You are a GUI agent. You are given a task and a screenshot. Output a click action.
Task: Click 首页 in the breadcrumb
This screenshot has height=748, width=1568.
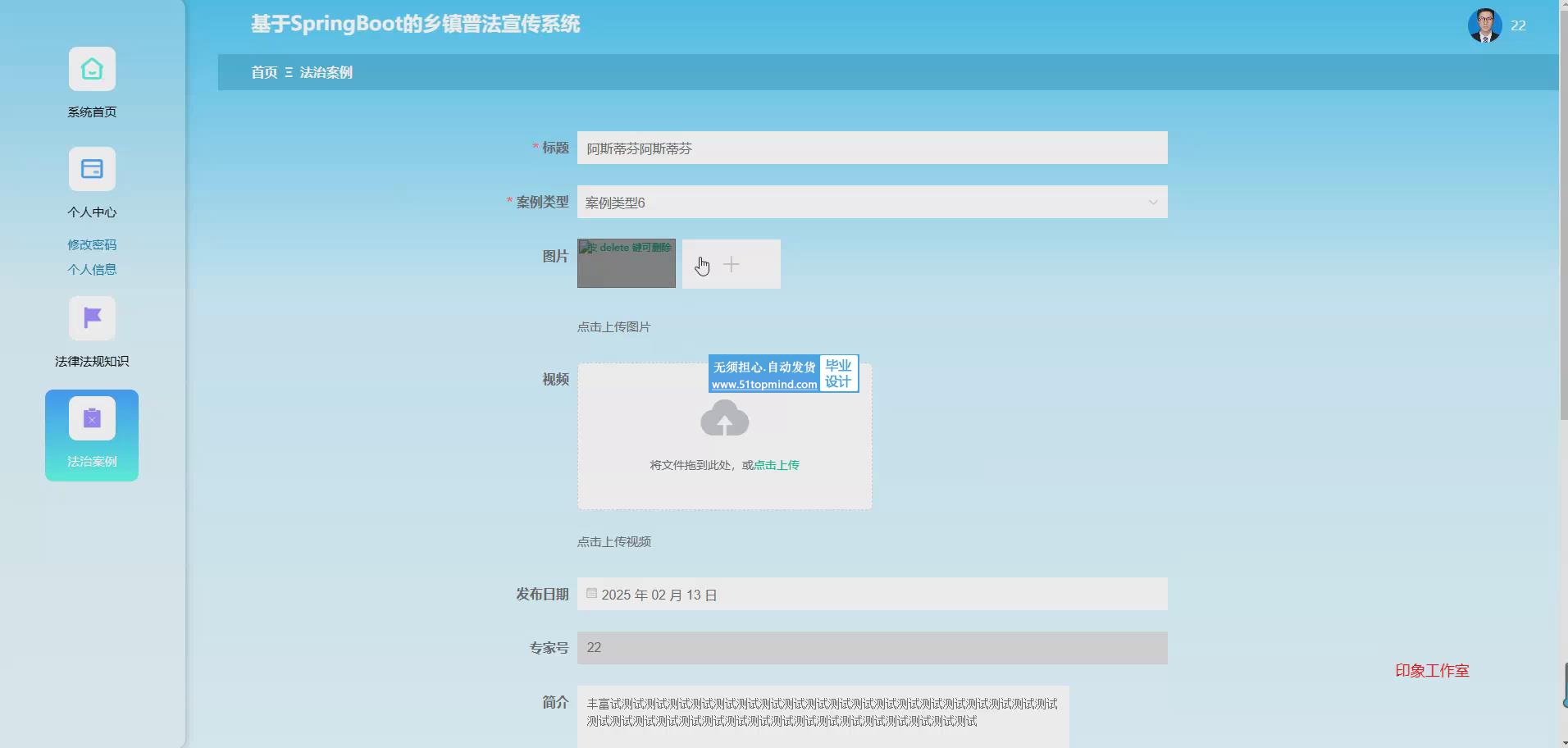coord(264,72)
